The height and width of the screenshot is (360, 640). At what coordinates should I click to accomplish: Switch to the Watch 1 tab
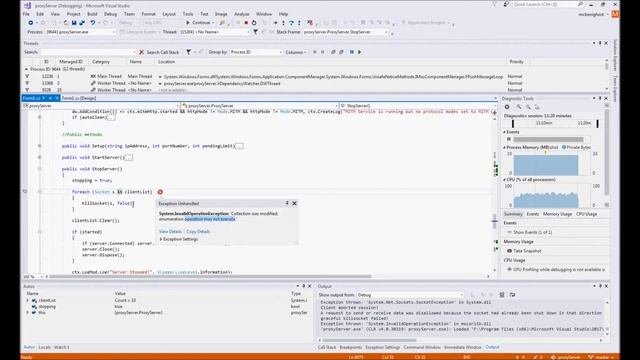click(62, 347)
